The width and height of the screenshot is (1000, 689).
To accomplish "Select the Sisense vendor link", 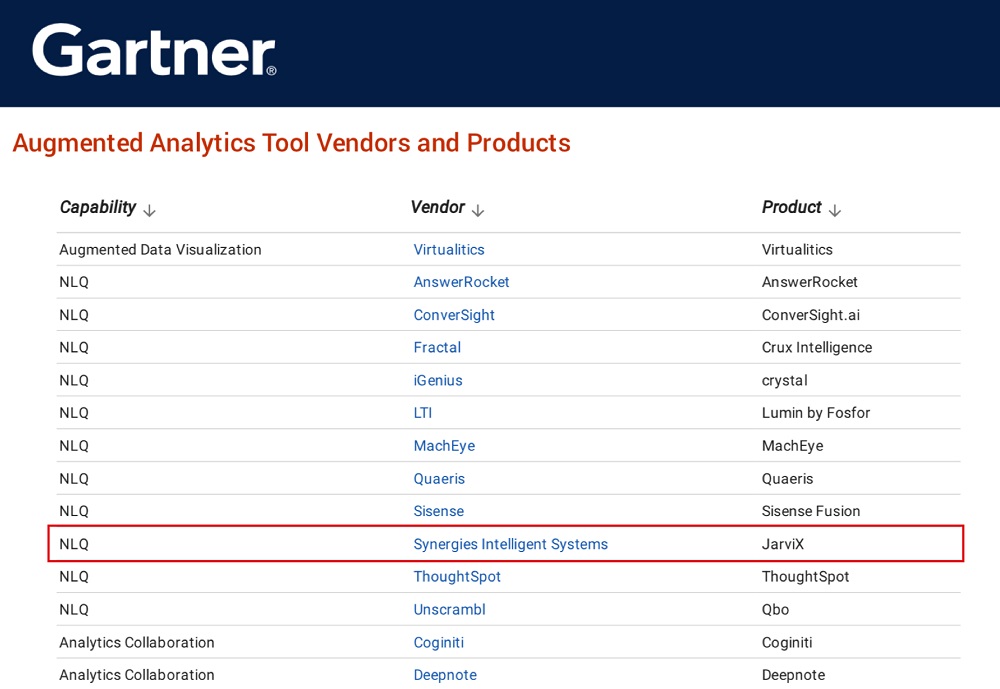I will (x=439, y=511).
